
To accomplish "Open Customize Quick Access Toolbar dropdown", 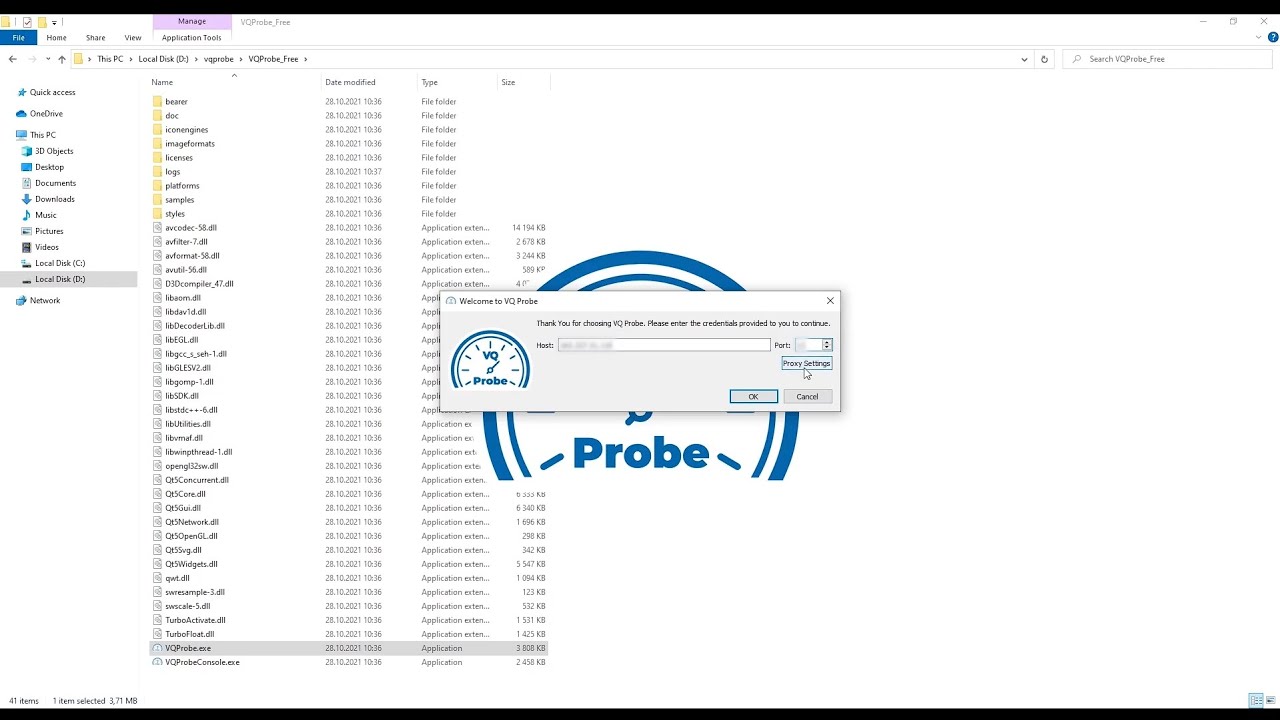I will point(54,22).
